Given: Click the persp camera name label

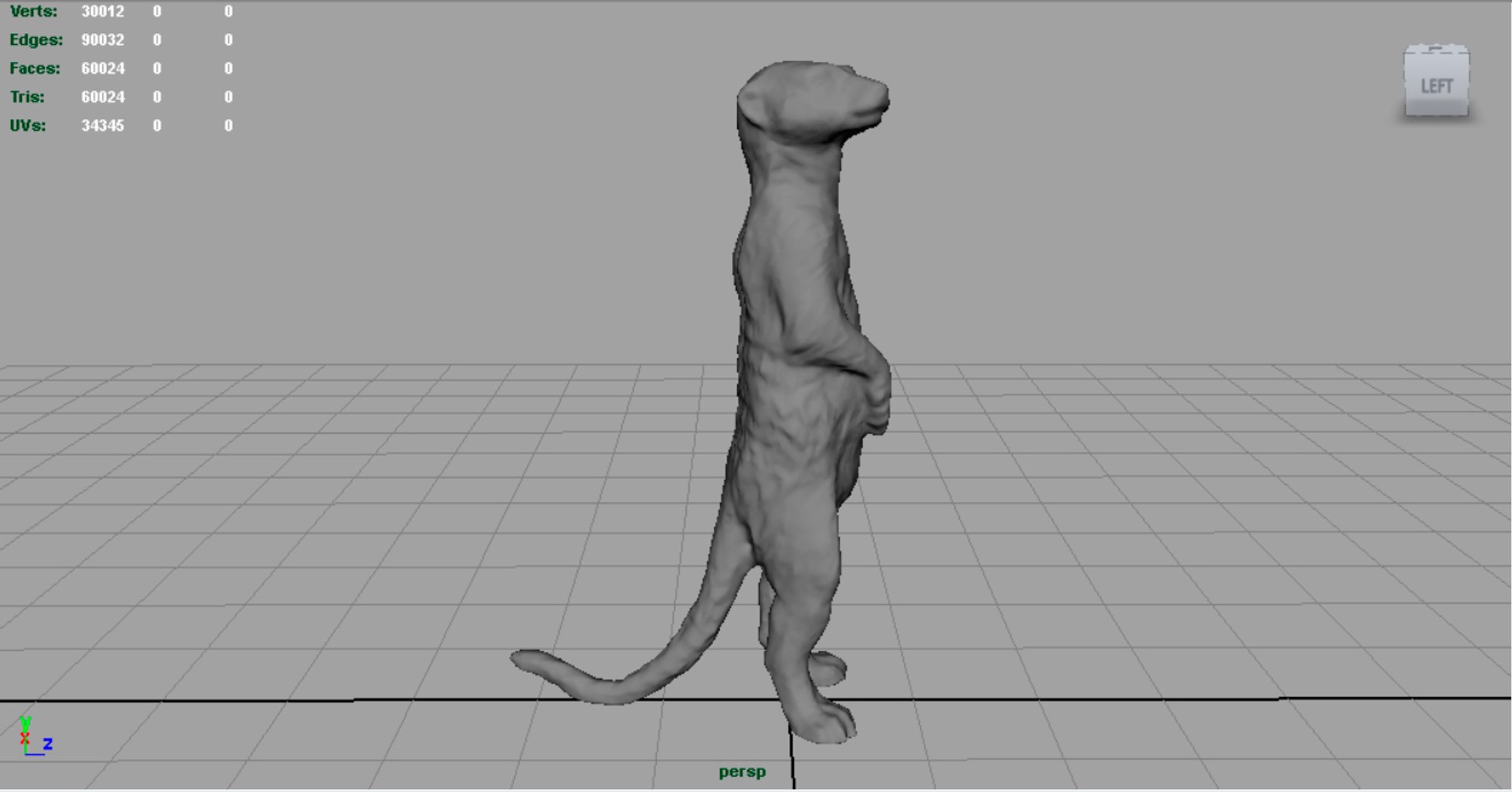Looking at the screenshot, I should 742,772.
